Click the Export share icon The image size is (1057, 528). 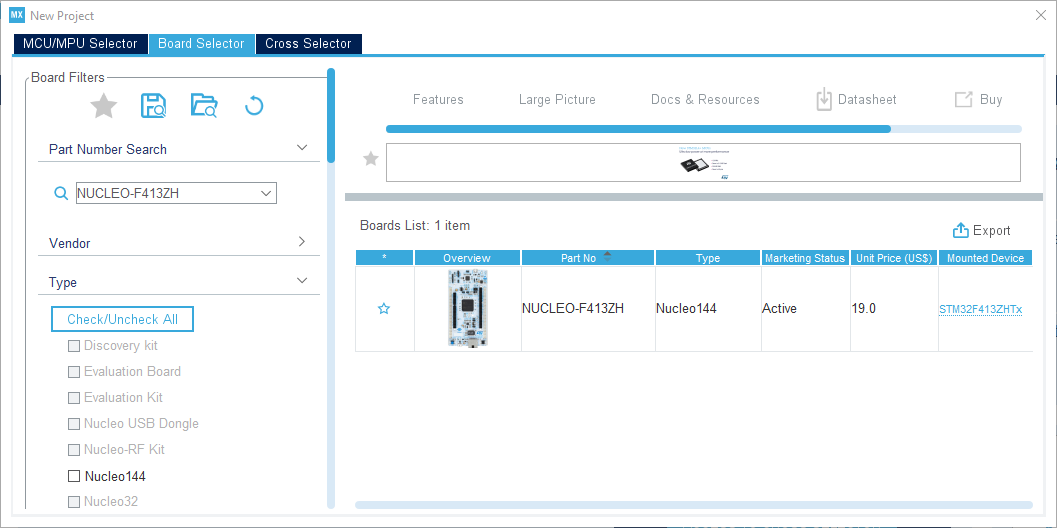pyautogui.click(x=961, y=231)
